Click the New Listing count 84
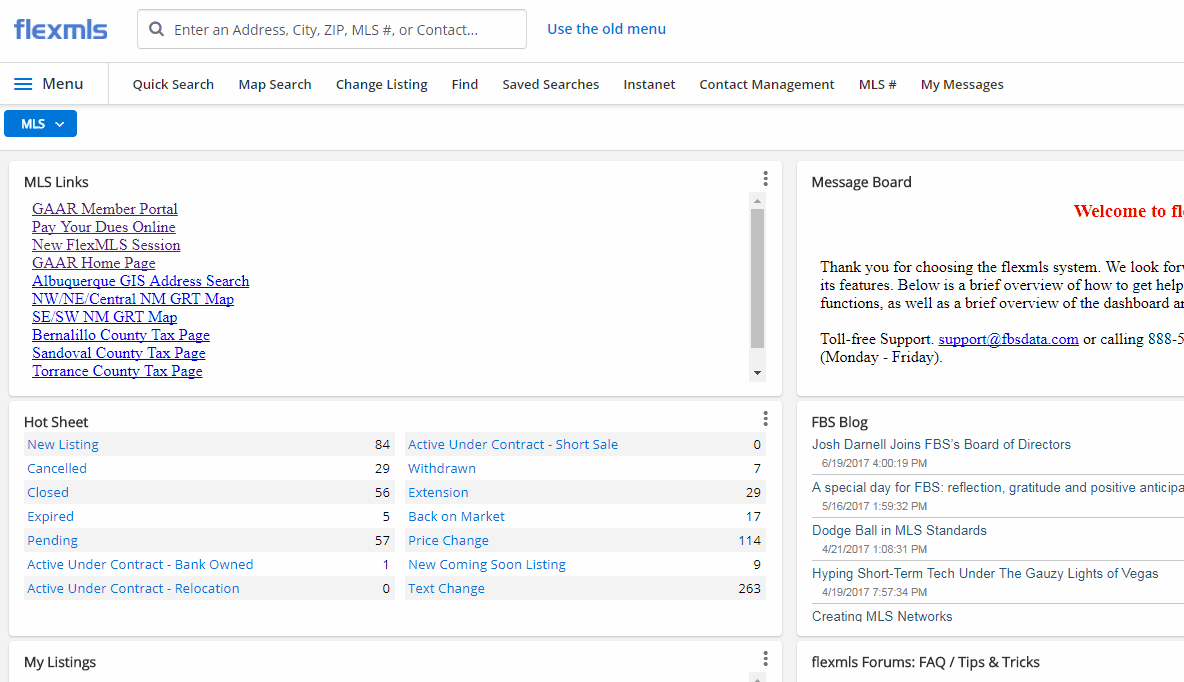 tap(382, 445)
